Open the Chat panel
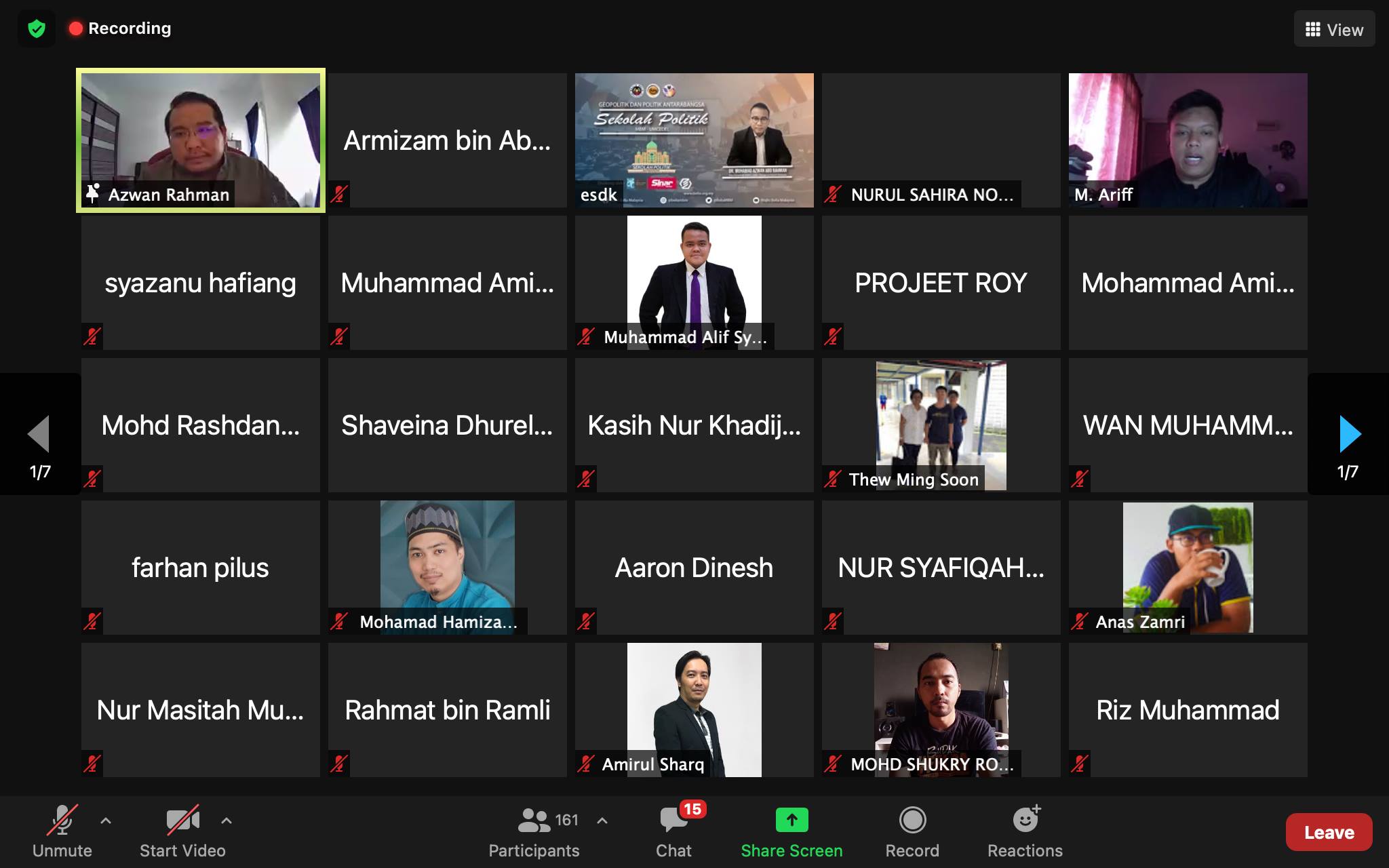The width and height of the screenshot is (1389, 868). click(673, 831)
